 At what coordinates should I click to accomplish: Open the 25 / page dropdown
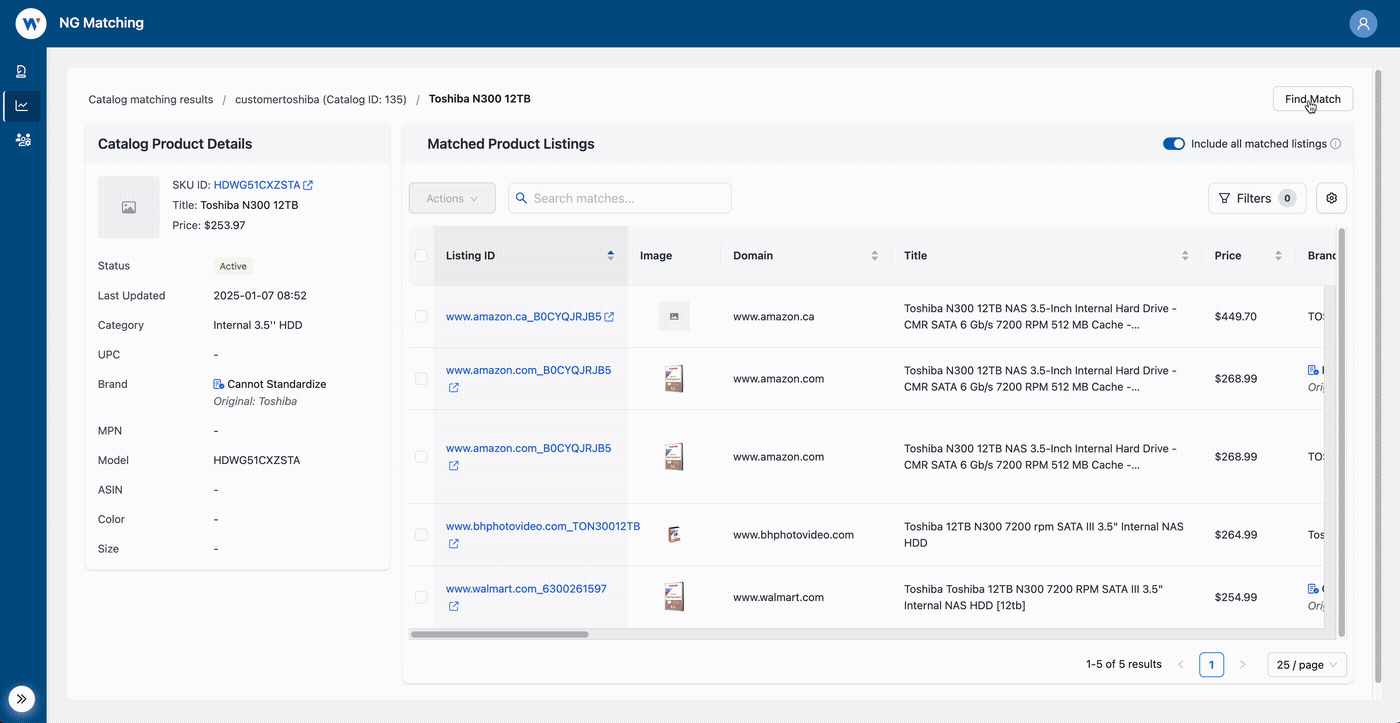(x=1307, y=665)
